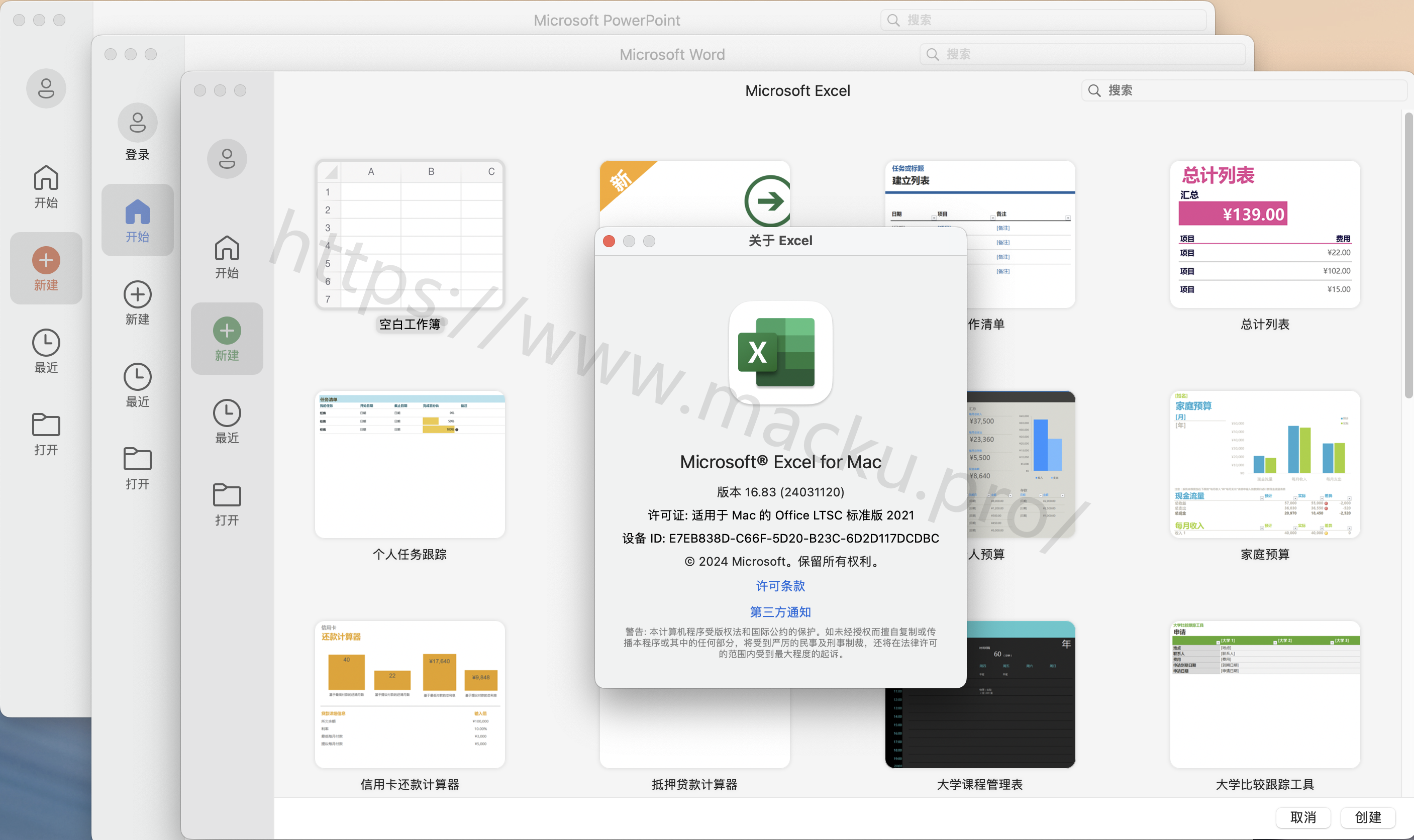This screenshot has height=840, width=1414.
Task: Click the Microsoft Word window title
Action: point(672,54)
